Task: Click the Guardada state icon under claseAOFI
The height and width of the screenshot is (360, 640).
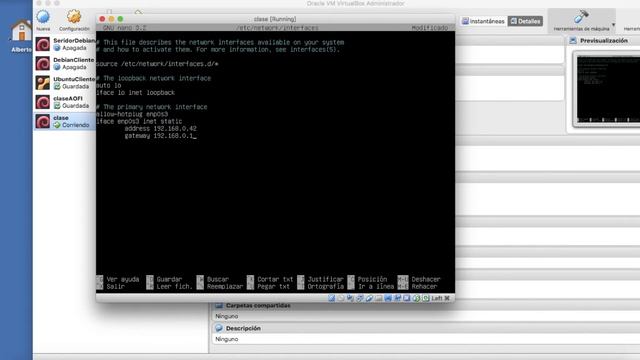Action: pyautogui.click(x=57, y=105)
